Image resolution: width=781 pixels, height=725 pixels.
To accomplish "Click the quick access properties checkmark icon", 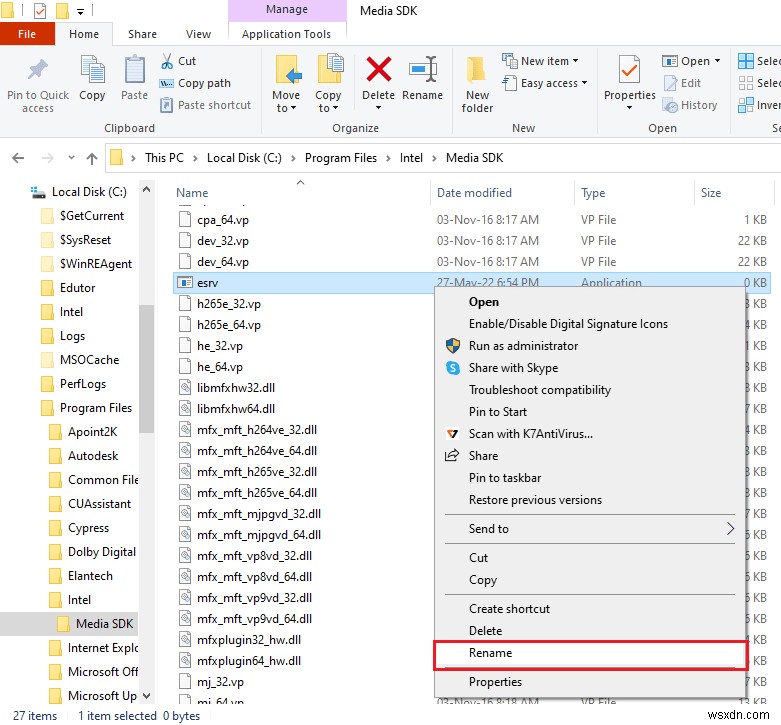I will point(40,10).
